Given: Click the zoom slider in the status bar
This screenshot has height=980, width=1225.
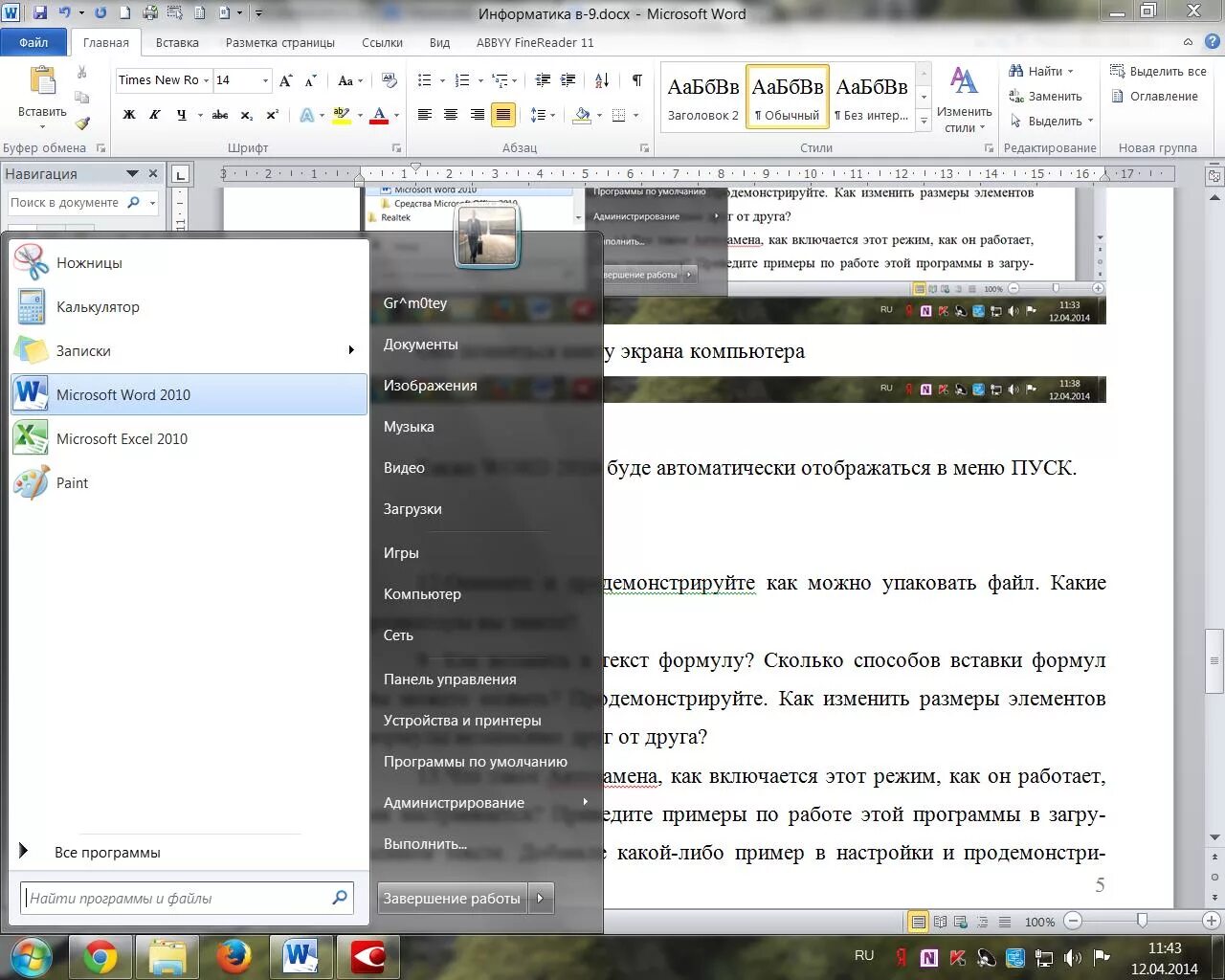Looking at the screenshot, I should click(1141, 921).
